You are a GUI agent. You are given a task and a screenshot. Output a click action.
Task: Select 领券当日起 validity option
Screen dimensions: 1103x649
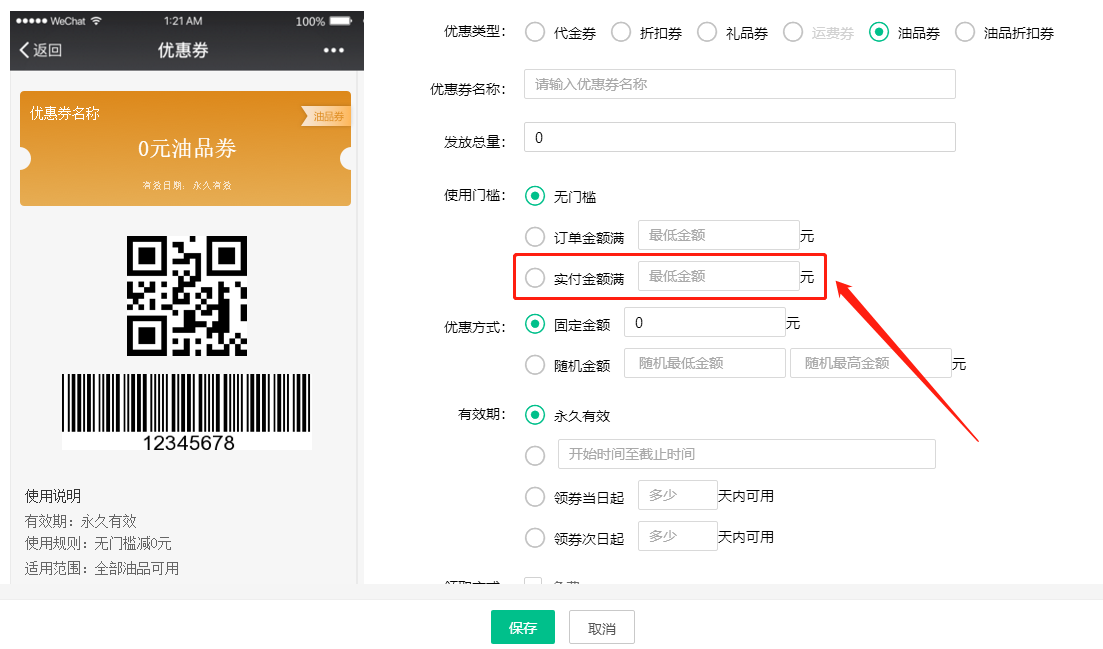click(x=535, y=497)
